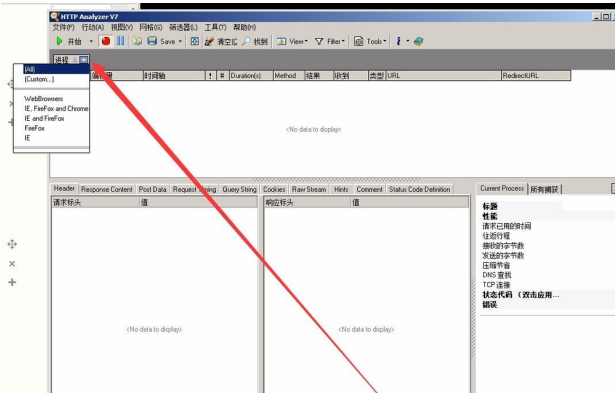Select (All) in the process filter list
Screen dimensions: 616x403
click(51, 69)
